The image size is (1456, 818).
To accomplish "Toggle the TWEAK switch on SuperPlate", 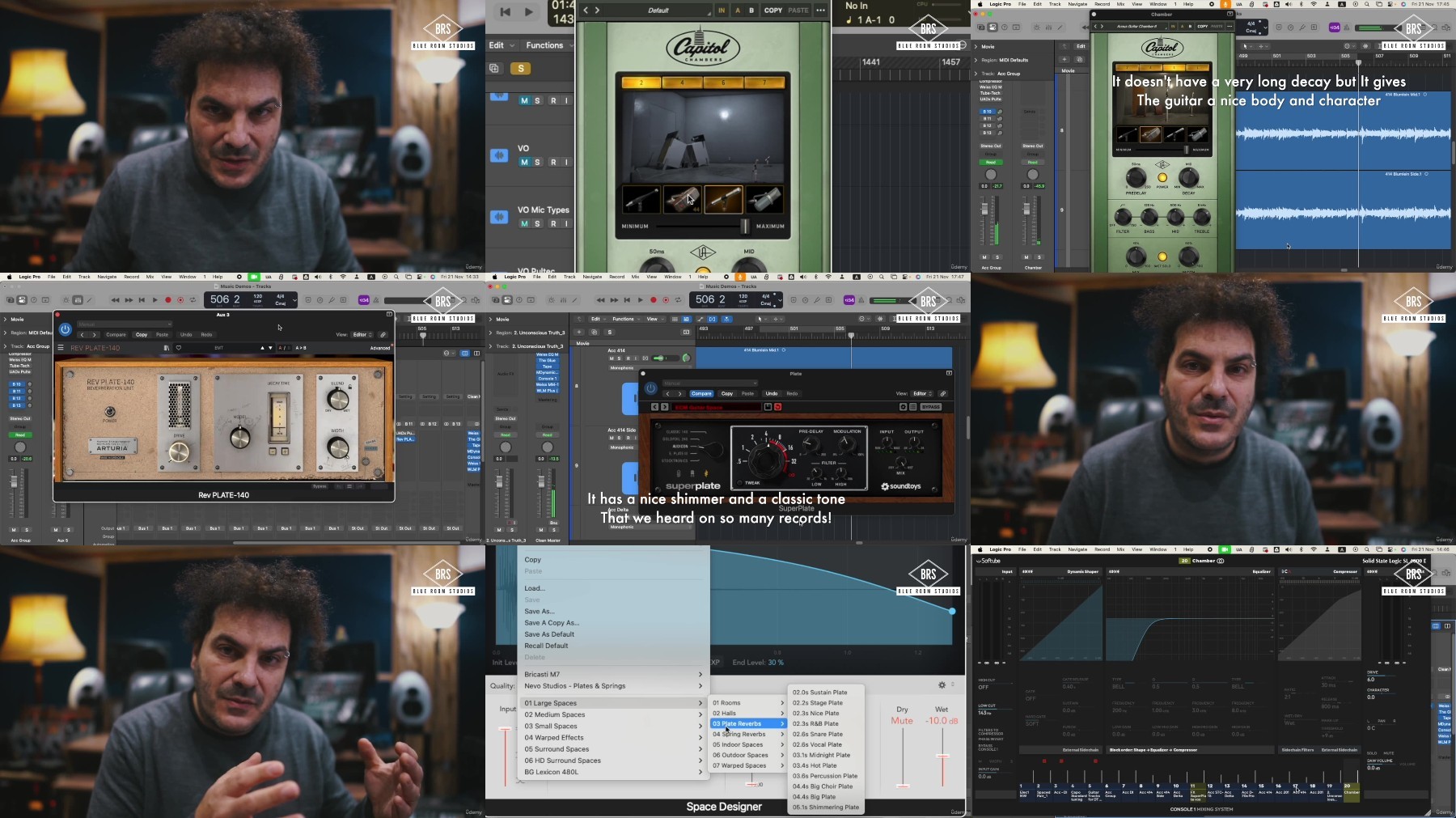I will point(740,483).
